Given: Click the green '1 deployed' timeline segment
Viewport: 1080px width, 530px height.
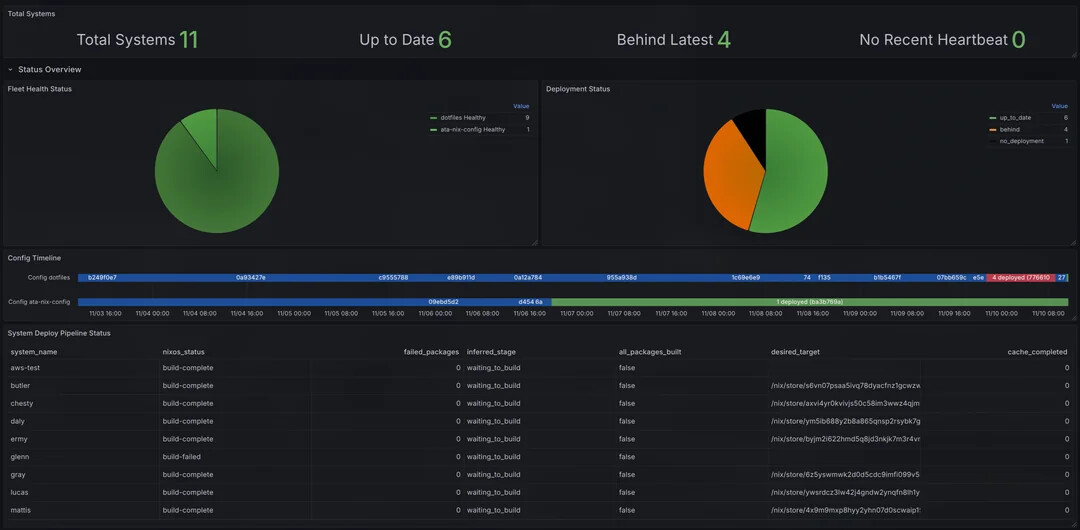Looking at the screenshot, I should tap(809, 302).
